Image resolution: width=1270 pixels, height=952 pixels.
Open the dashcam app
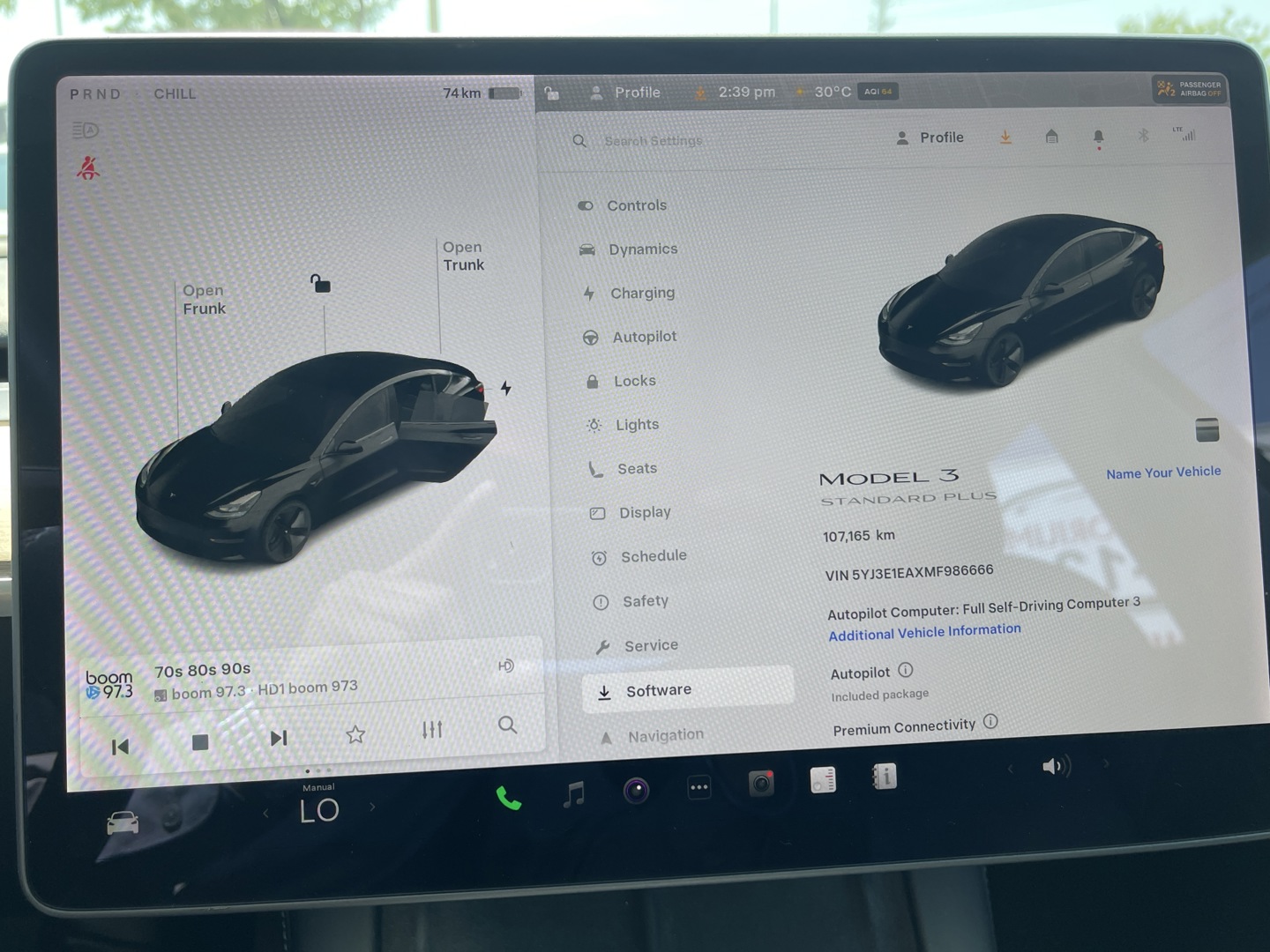point(761,783)
